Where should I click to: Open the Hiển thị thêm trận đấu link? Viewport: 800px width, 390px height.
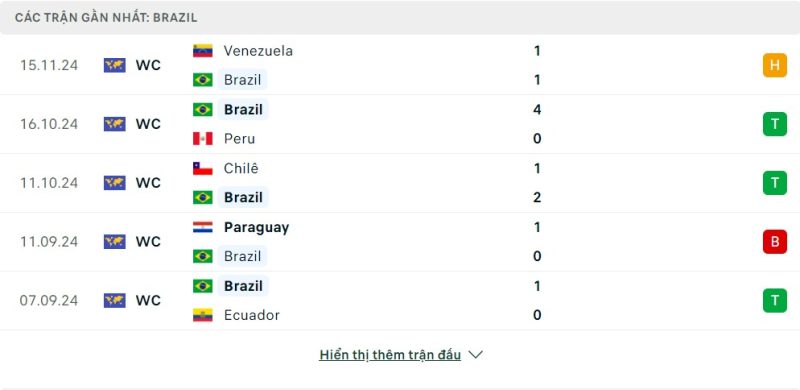click(x=390, y=355)
